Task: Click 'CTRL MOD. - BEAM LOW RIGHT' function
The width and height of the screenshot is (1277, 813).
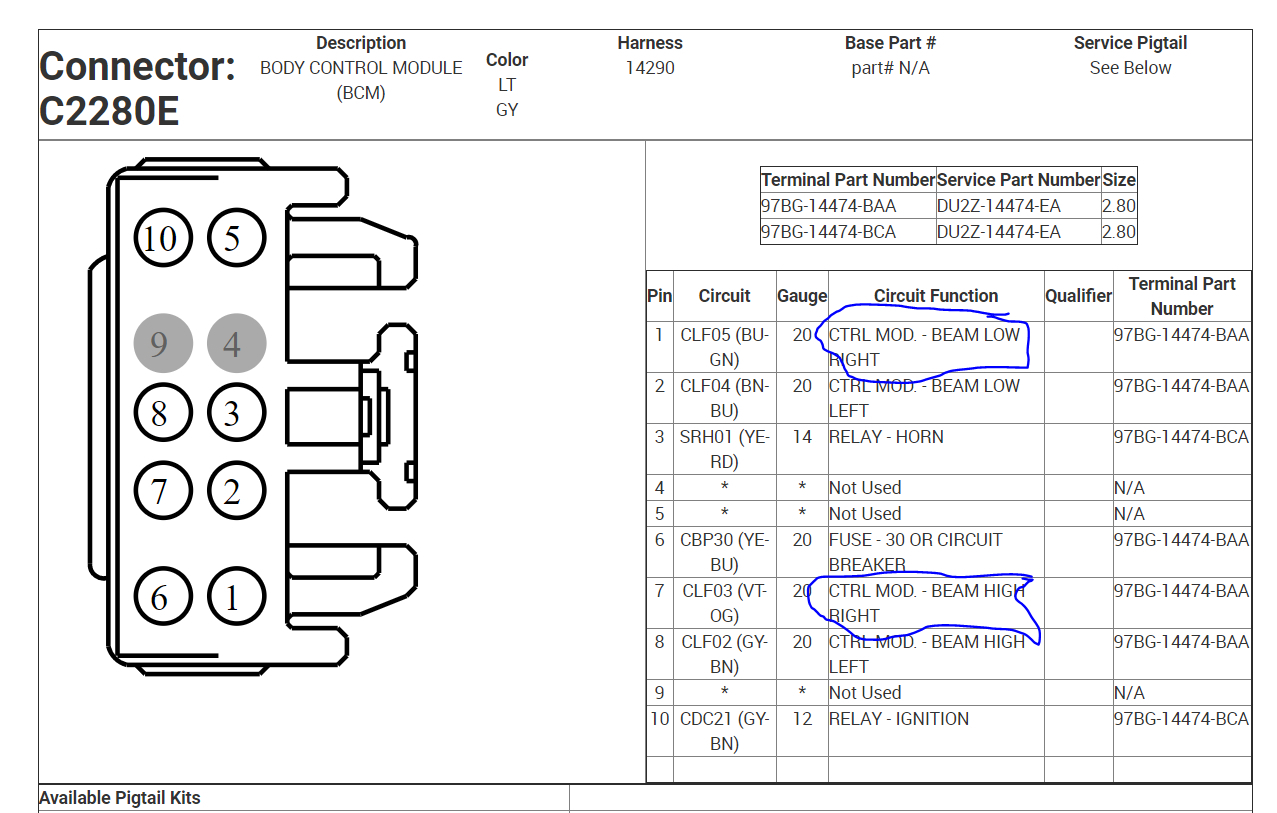Action: (x=925, y=347)
